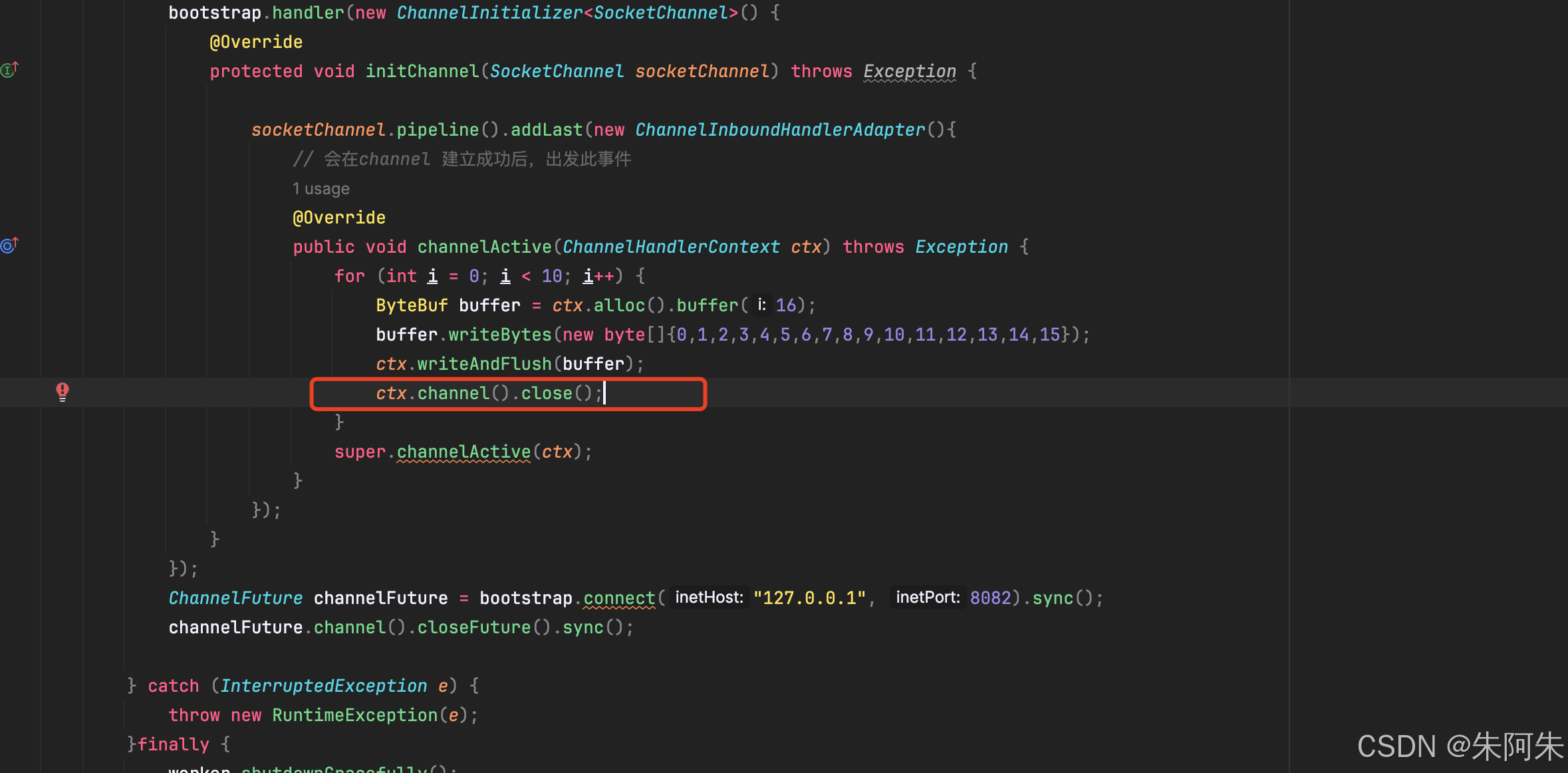Screen dimensions: 1568x773
Task: Click ChannelInitializer<SocketChannel> type
Action: pyautogui.click(x=567, y=13)
